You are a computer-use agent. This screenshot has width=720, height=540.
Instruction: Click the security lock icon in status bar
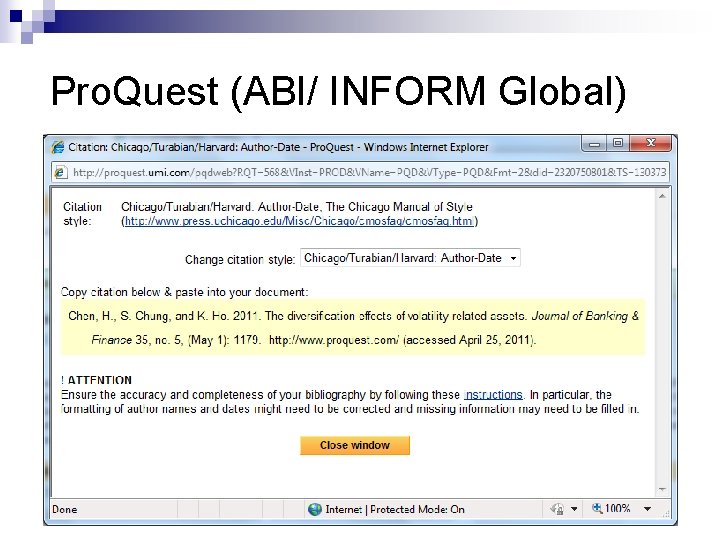[x=557, y=509]
